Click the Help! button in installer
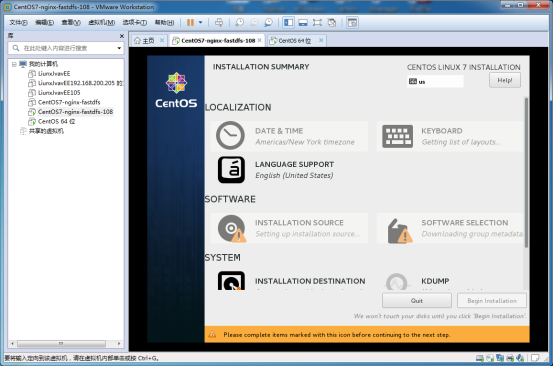The height and width of the screenshot is (366, 553). (x=505, y=80)
